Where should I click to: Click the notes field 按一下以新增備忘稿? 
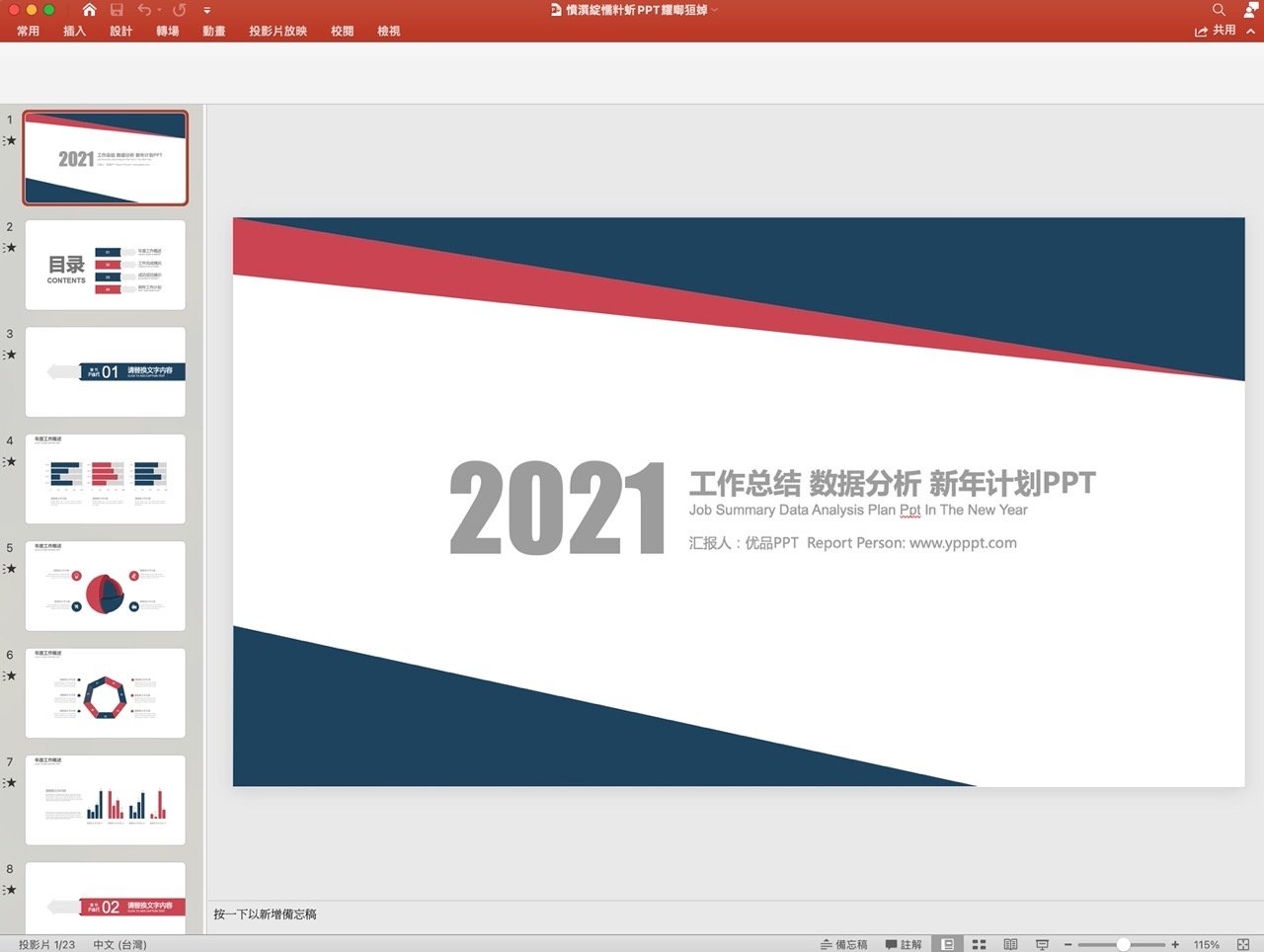265,914
